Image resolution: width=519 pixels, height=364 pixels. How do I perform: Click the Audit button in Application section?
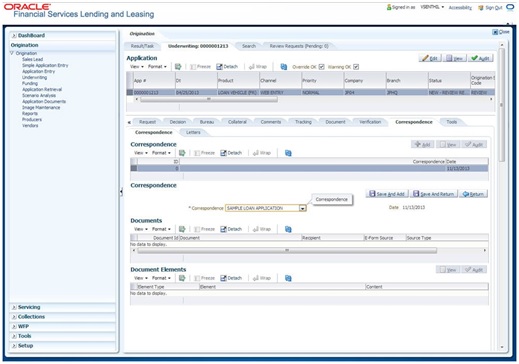[x=480, y=58]
